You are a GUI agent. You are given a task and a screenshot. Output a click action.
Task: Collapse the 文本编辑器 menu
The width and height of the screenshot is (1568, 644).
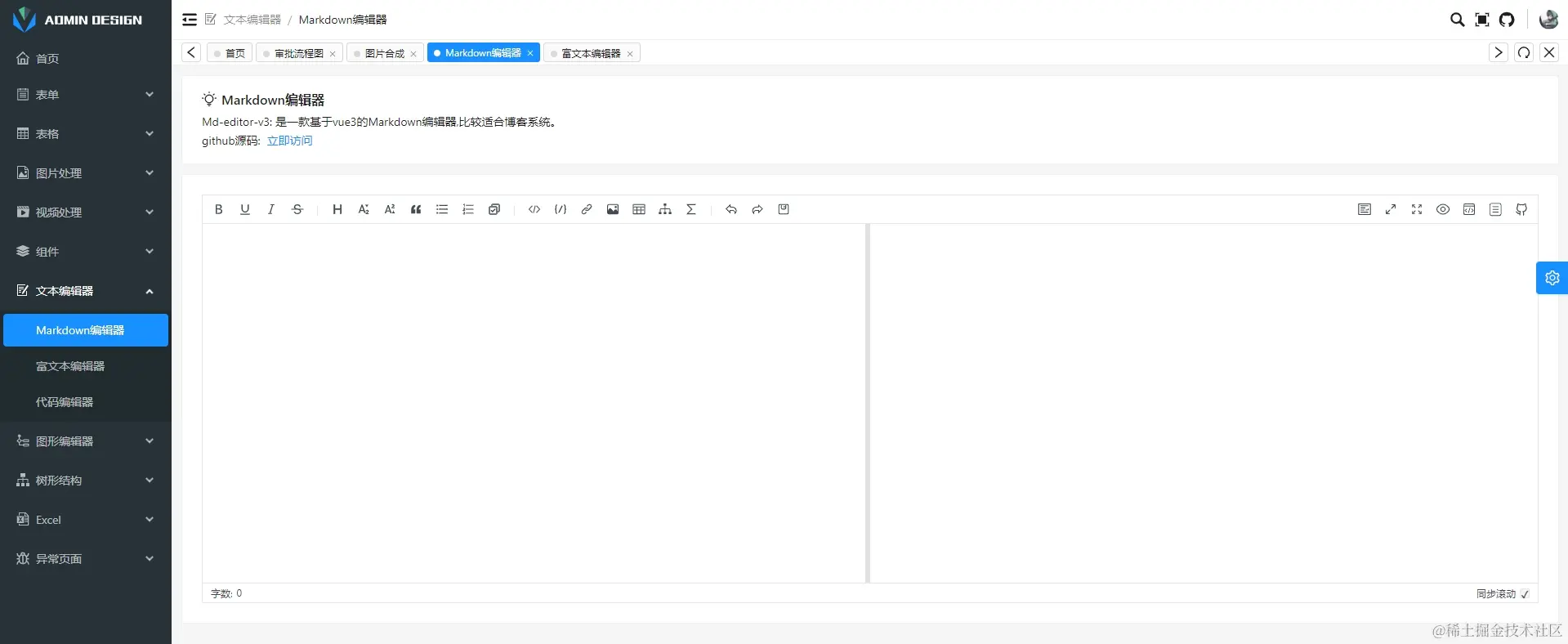coord(86,291)
